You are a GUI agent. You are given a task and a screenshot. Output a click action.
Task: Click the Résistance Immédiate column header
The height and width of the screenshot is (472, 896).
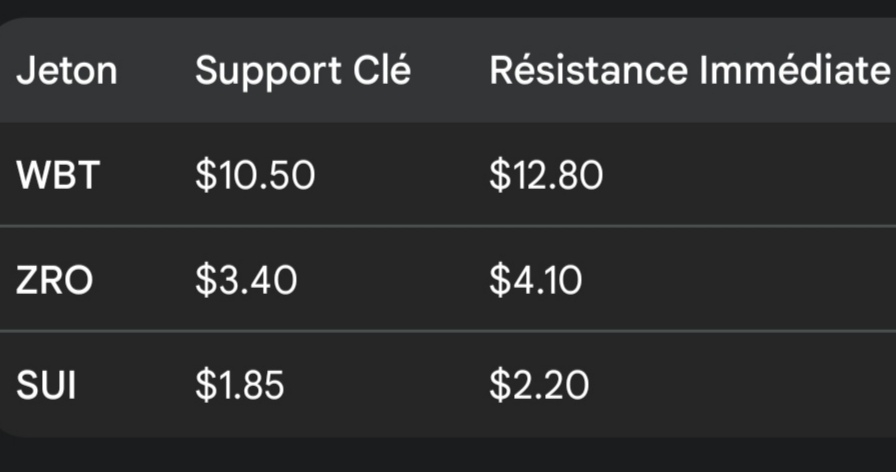(x=689, y=71)
